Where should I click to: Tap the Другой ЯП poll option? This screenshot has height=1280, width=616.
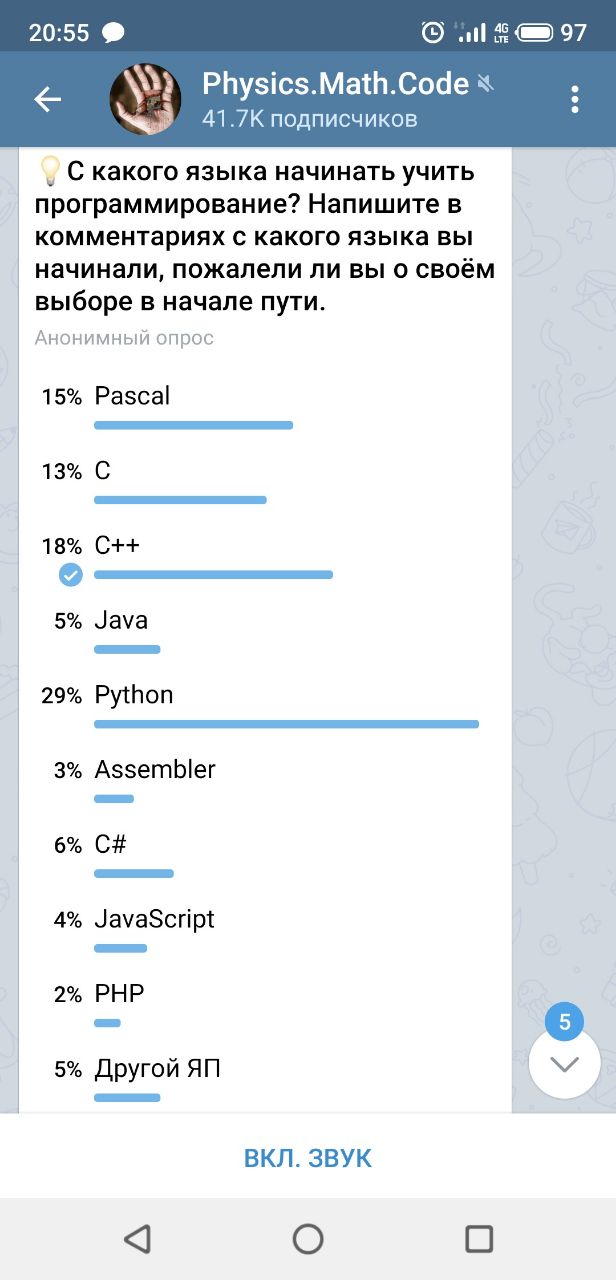[157, 1069]
